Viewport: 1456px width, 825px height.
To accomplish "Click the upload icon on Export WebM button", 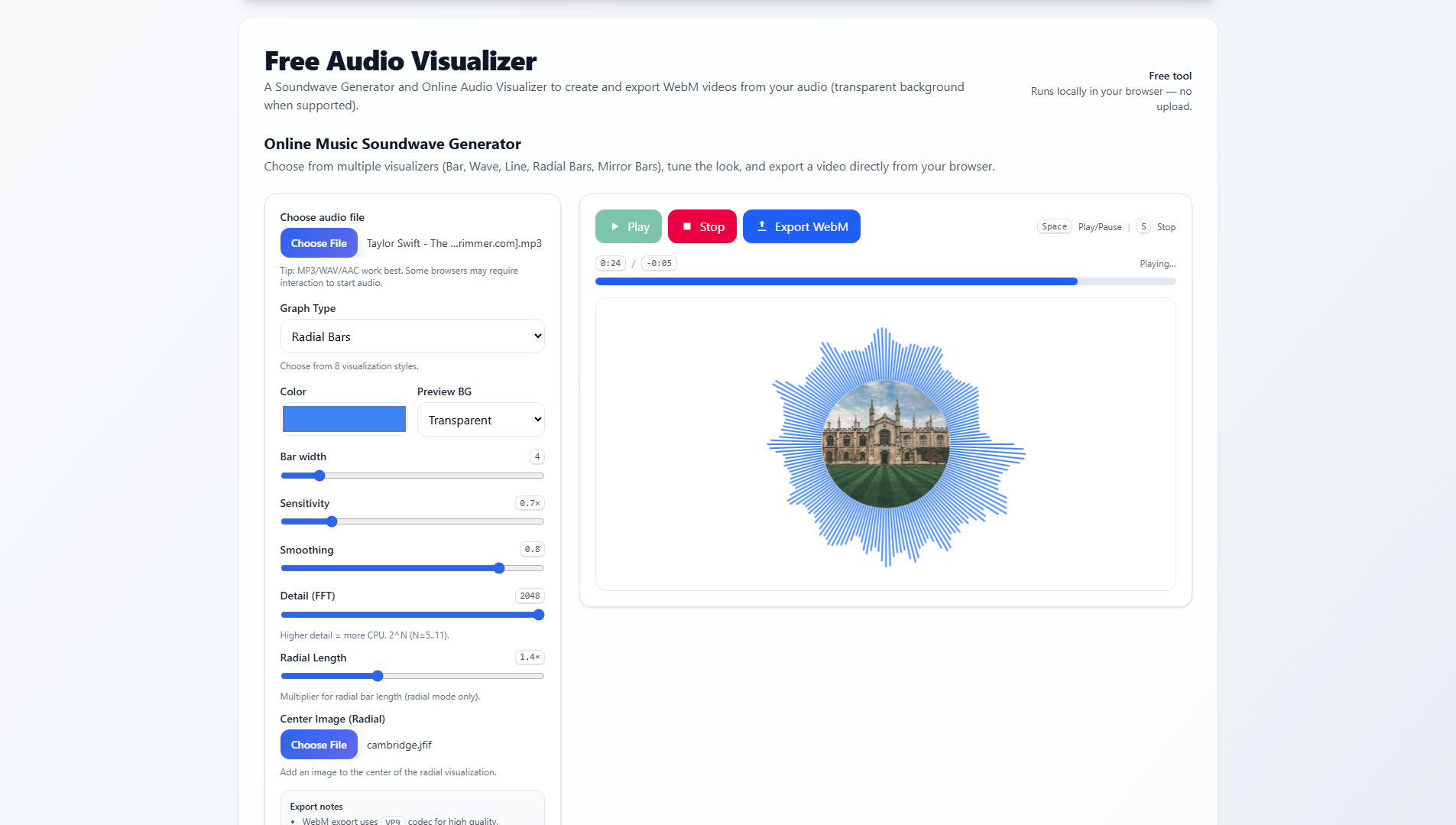I will tap(762, 226).
